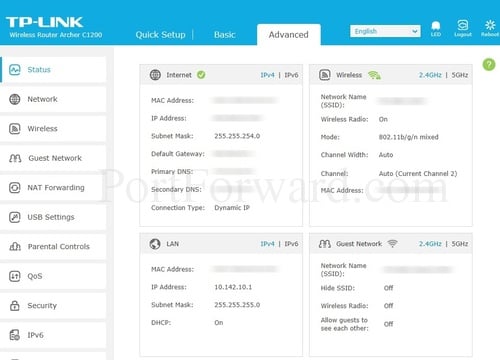
Task: Toggle the router LED icon
Action: [x=436, y=28]
